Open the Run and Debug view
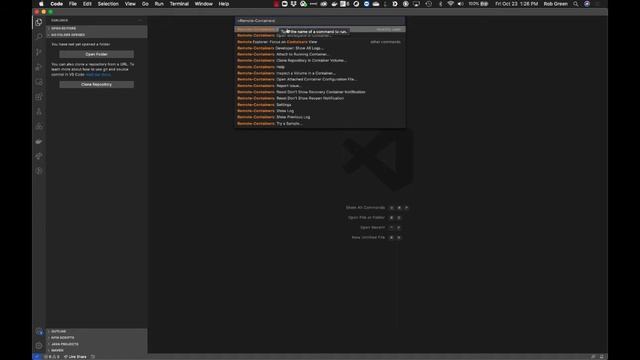640x360 pixels. 39,67
